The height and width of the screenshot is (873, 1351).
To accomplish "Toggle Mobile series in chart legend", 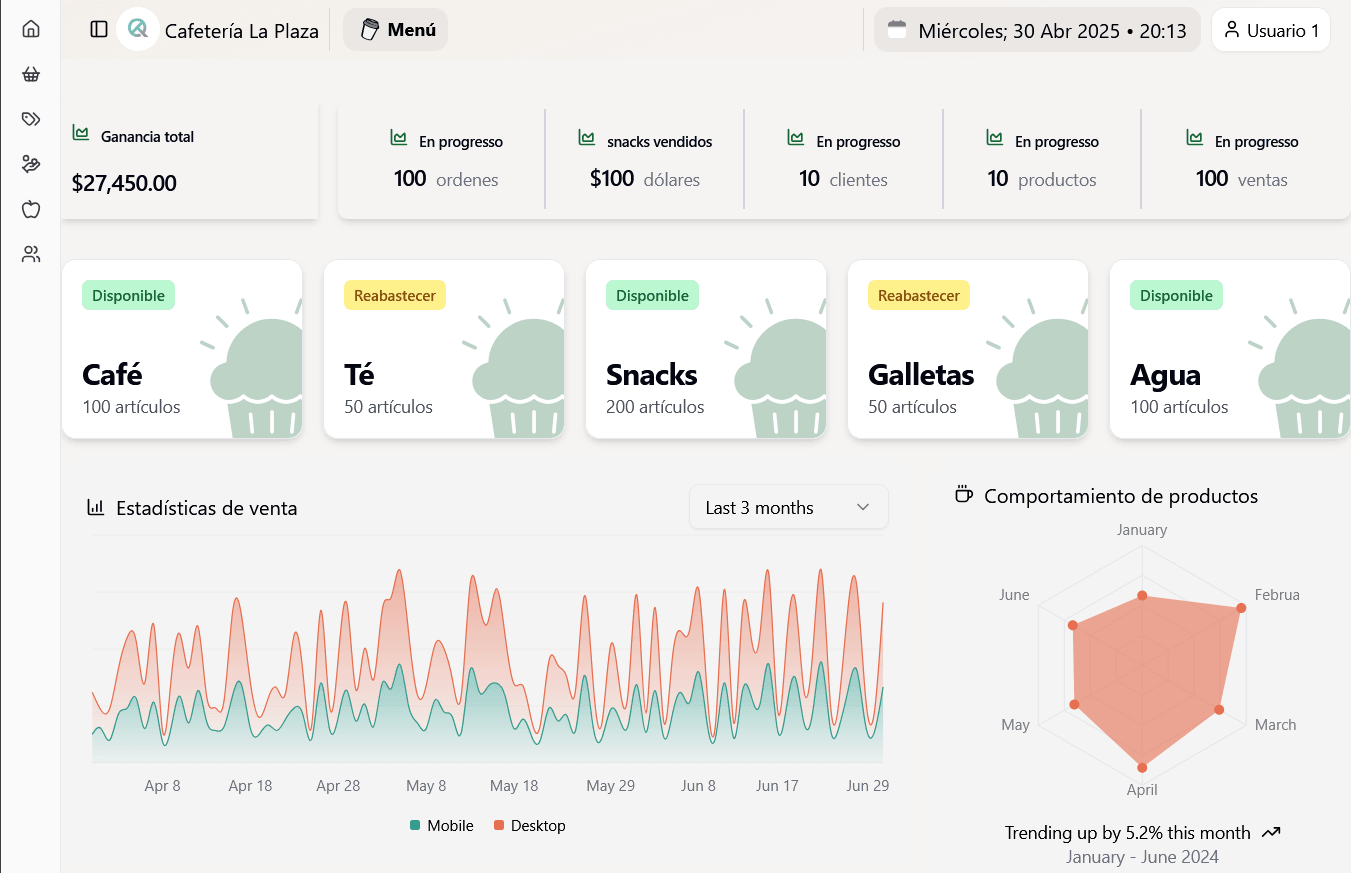I will (x=441, y=826).
